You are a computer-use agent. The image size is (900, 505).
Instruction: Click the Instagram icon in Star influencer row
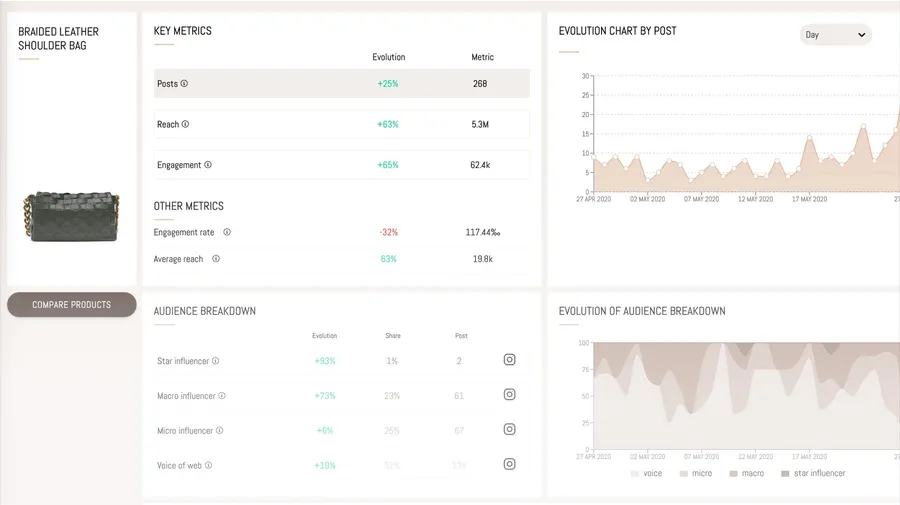509,360
